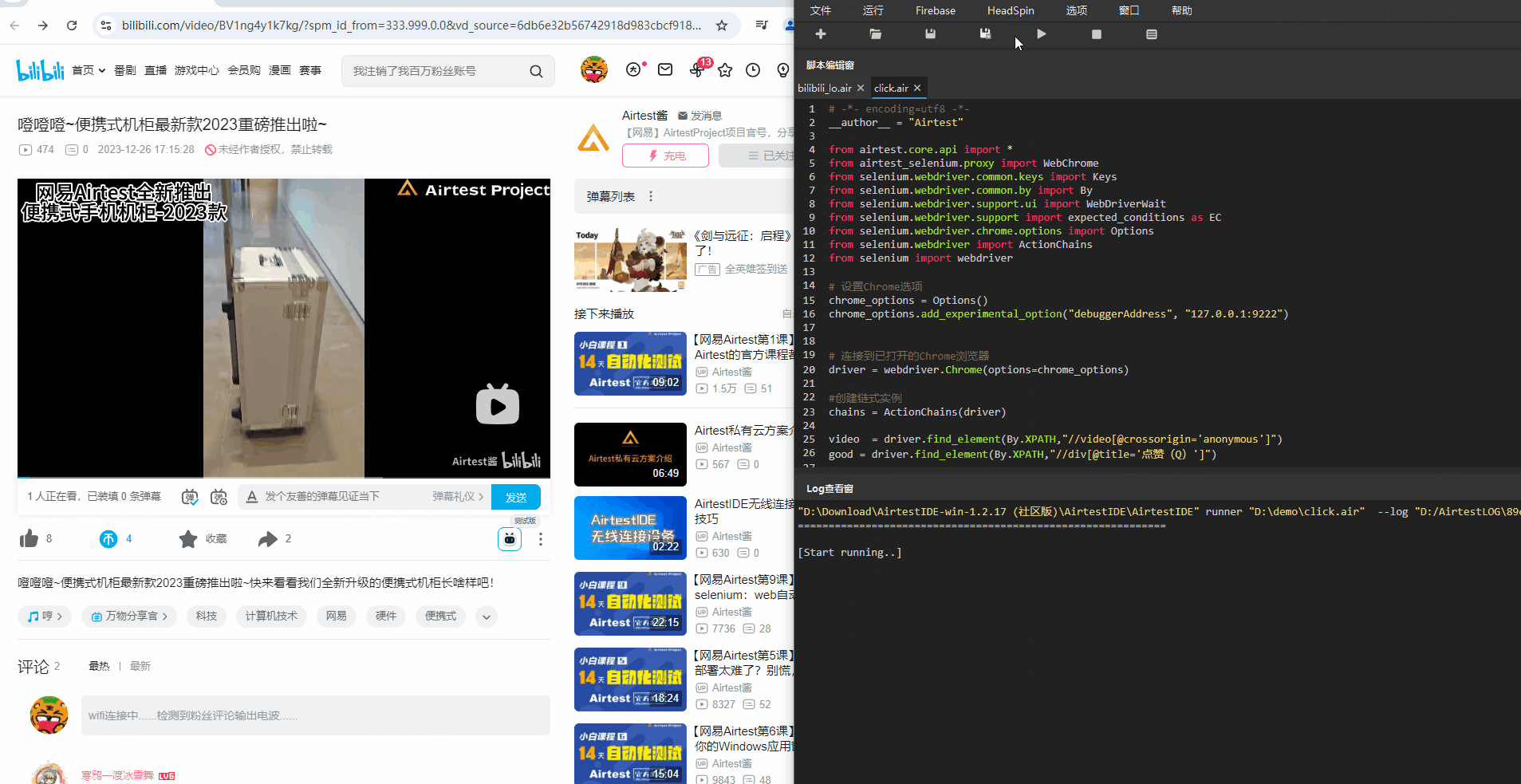This screenshot has height=784, width=1521.
Task: Click the bilibili logo
Action: (40, 70)
